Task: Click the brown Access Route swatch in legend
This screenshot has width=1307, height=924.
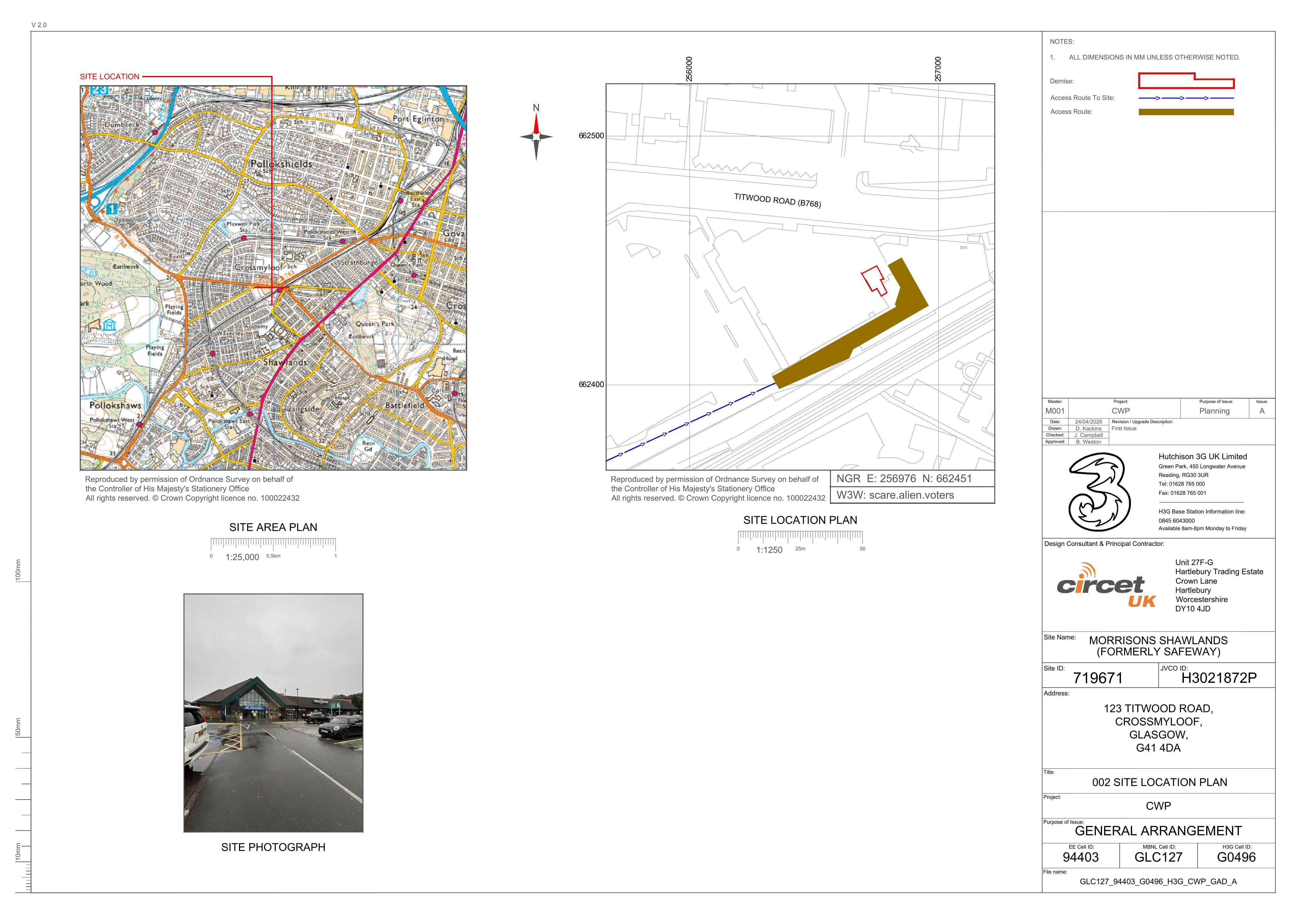Action: coord(1186,112)
